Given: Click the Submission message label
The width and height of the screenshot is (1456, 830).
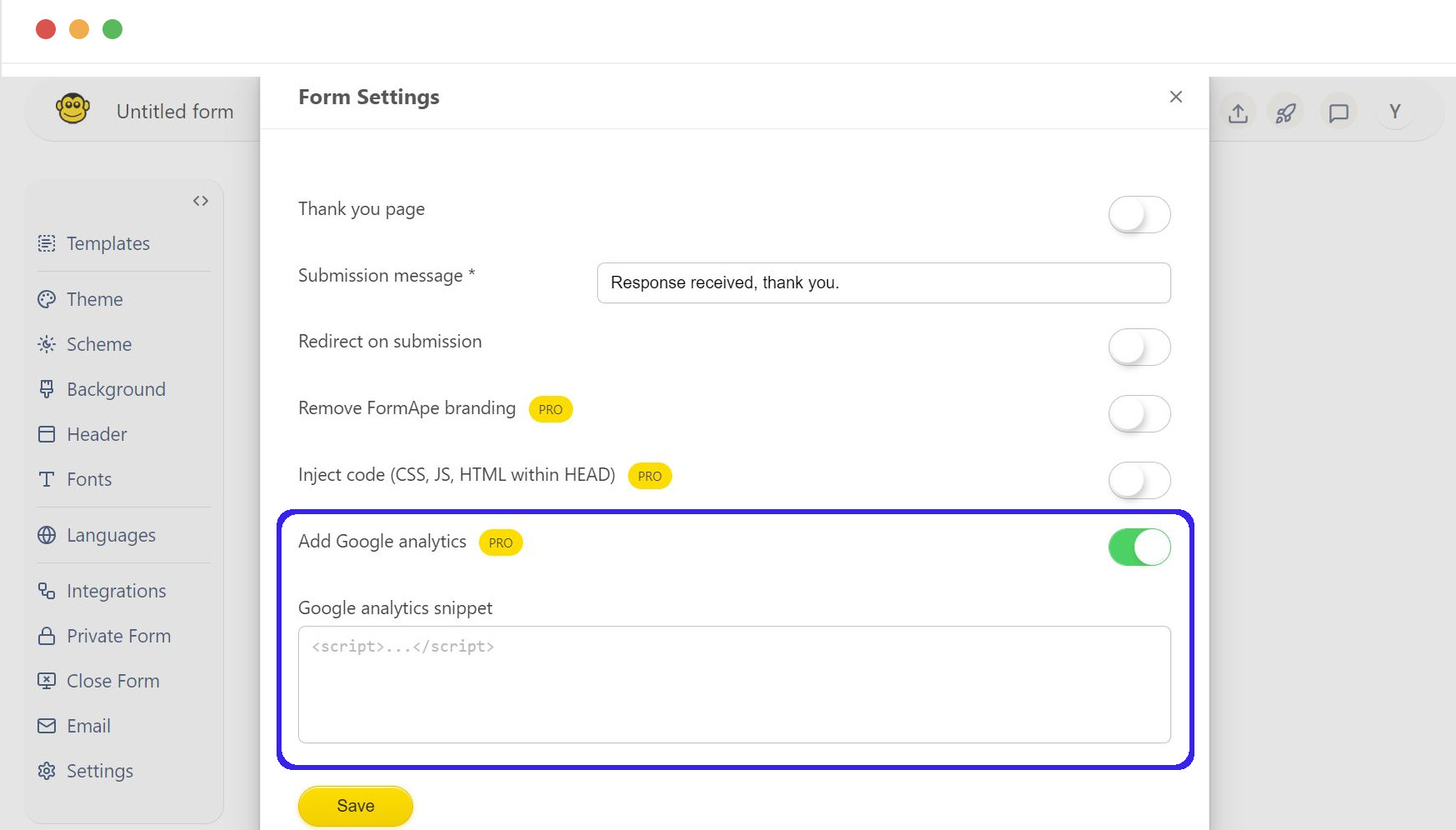Looking at the screenshot, I should pos(386,276).
